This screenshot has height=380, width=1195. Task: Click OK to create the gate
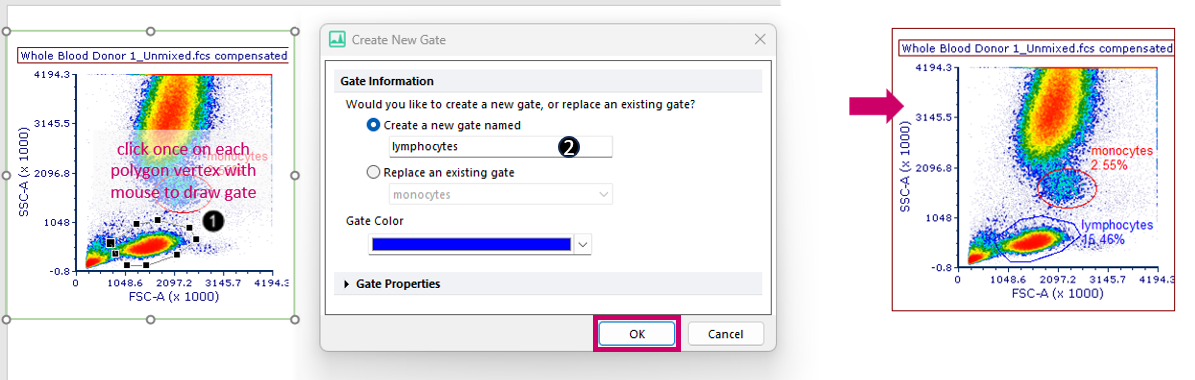[636, 334]
